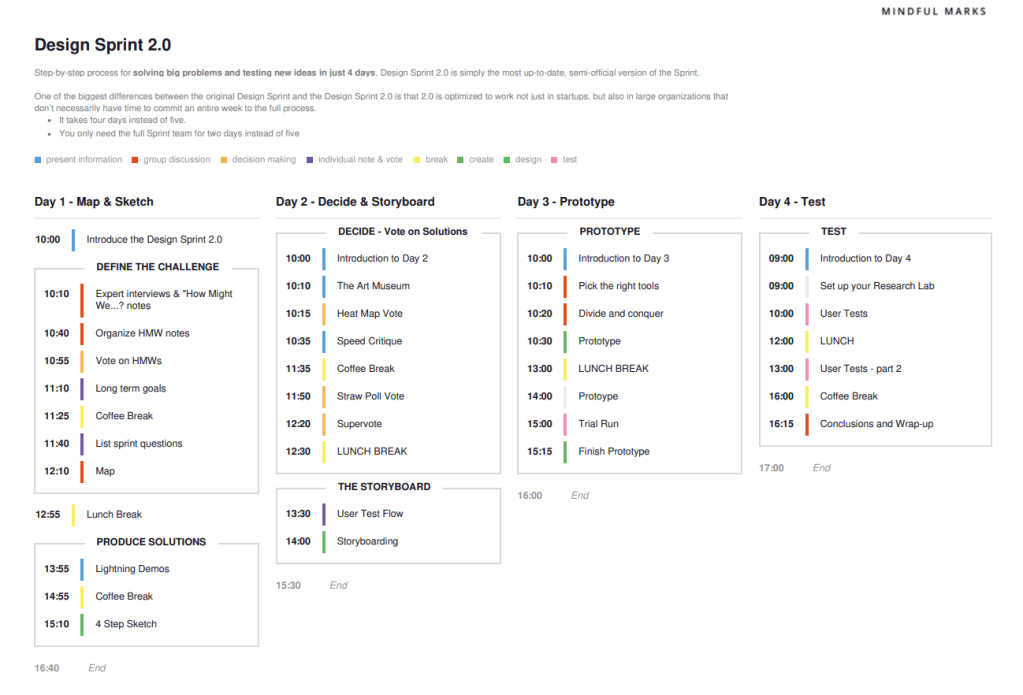Select the 'Divide and conquer' activity

click(x=620, y=314)
